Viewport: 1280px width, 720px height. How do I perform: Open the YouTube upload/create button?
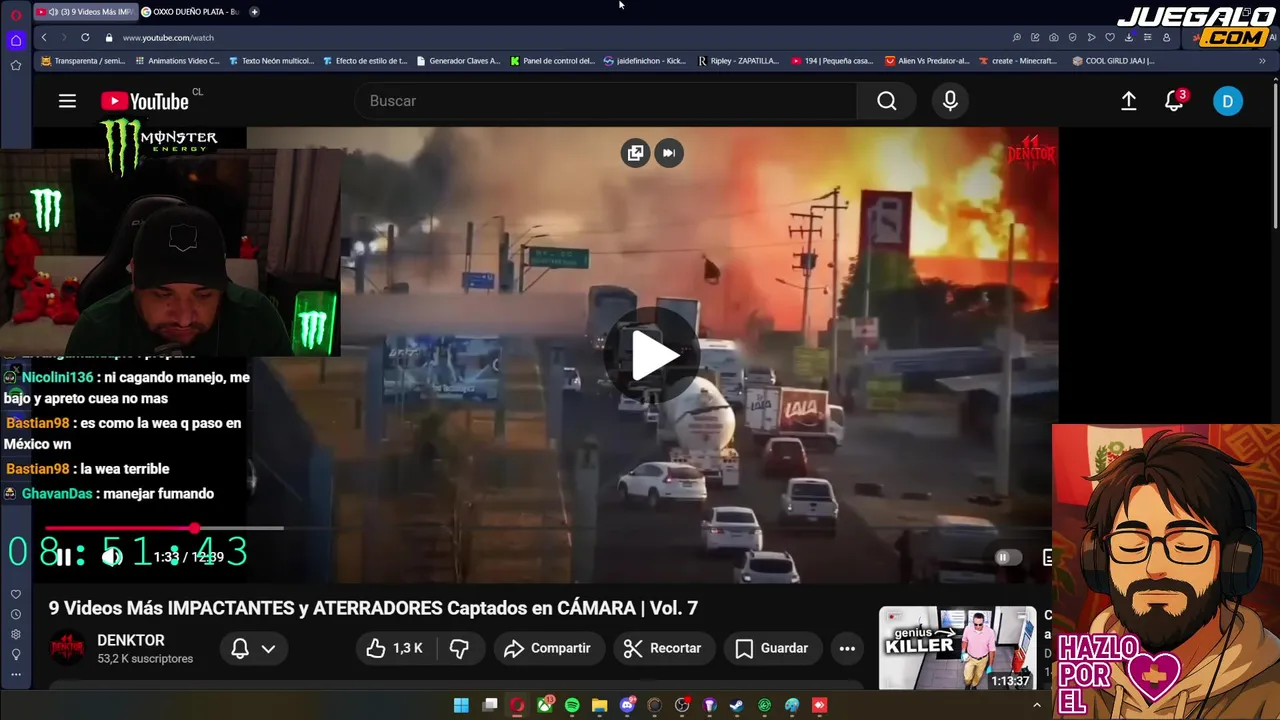coord(1128,101)
